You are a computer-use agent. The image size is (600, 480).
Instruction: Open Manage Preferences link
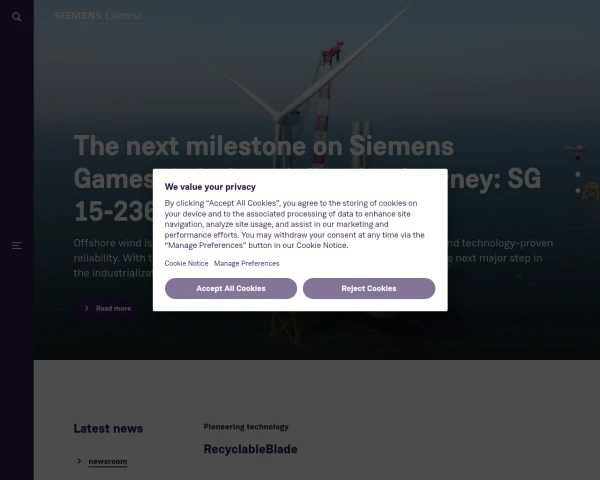pos(246,263)
